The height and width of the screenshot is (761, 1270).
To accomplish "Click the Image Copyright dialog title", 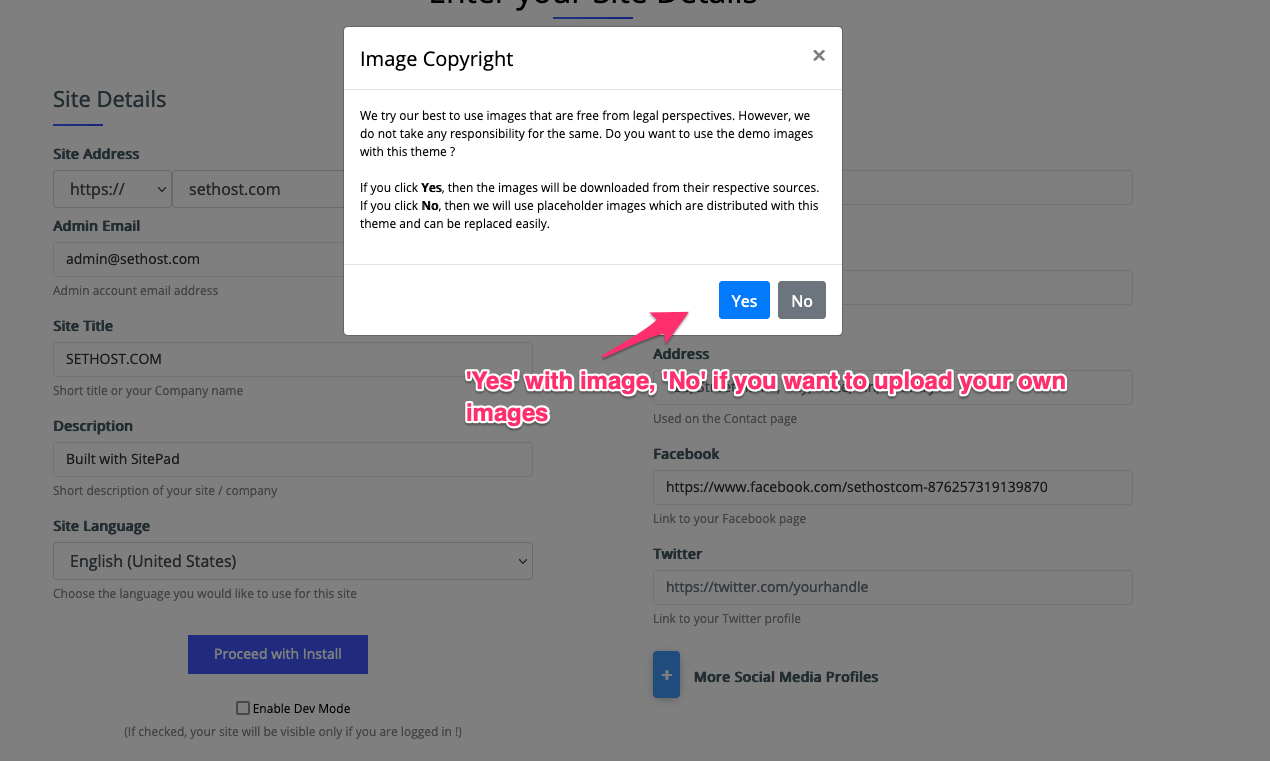I will point(436,59).
